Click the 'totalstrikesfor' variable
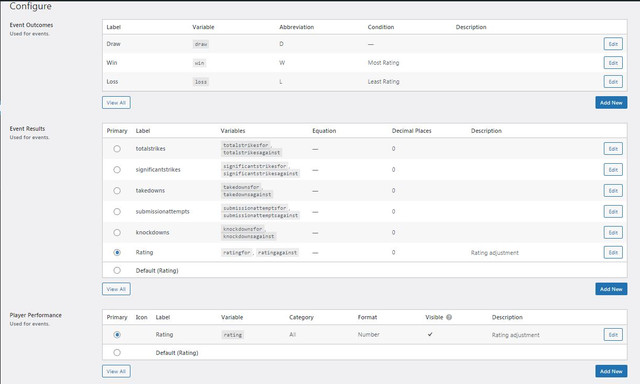The width and height of the screenshot is (640, 384). (246, 145)
